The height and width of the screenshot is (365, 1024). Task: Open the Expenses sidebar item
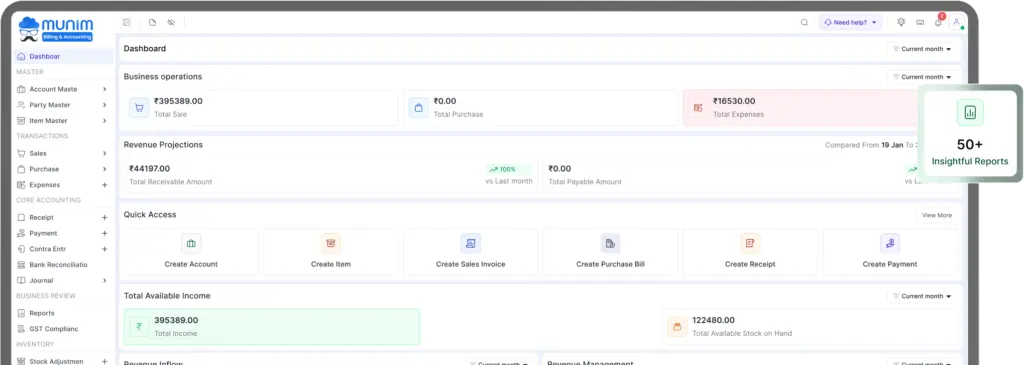44,185
